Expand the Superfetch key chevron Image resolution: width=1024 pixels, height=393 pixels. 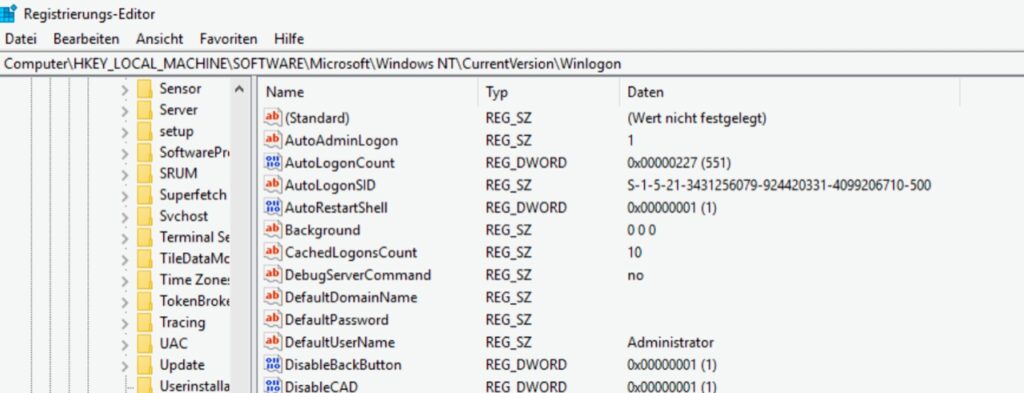[x=125, y=196]
